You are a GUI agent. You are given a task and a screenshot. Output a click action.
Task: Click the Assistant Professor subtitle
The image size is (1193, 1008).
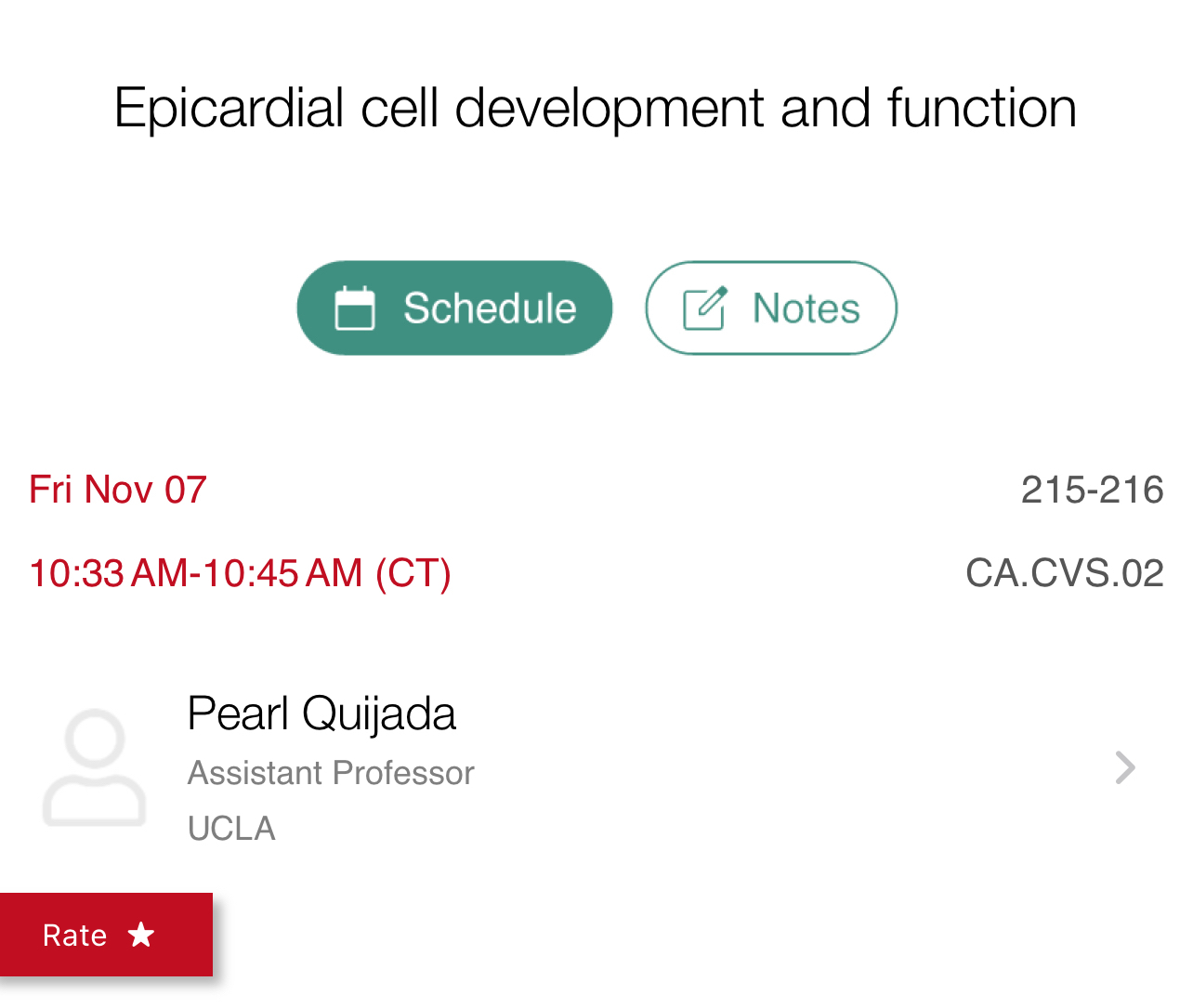click(x=331, y=773)
